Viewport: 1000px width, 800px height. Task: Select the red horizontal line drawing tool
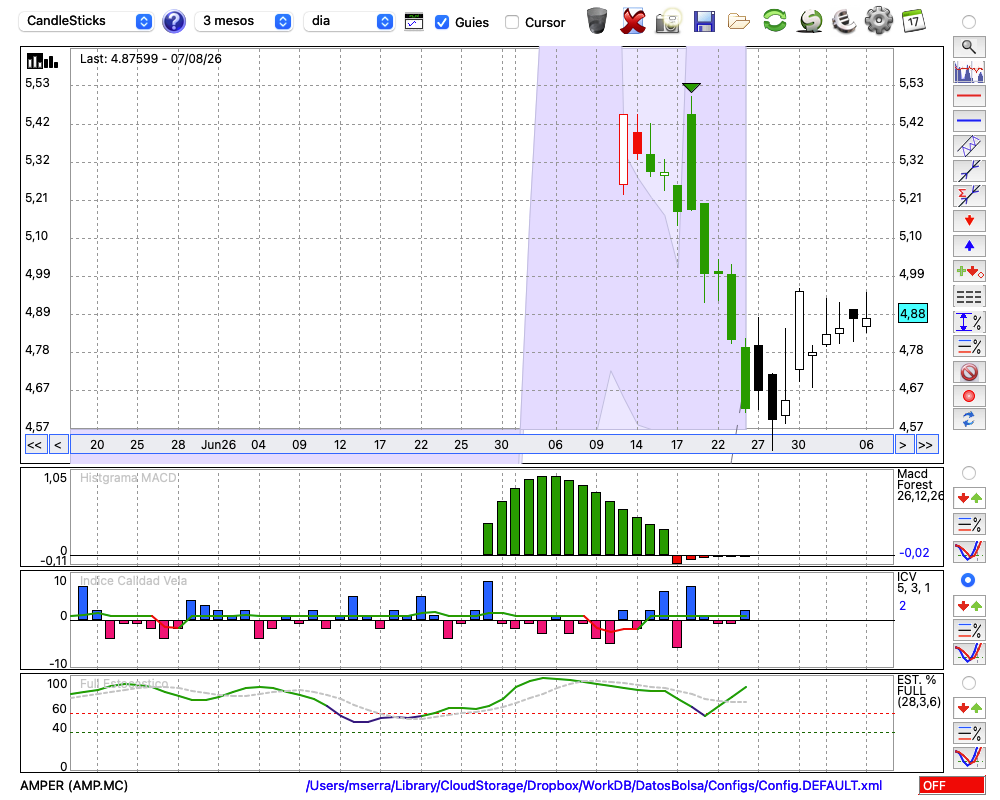click(969, 96)
